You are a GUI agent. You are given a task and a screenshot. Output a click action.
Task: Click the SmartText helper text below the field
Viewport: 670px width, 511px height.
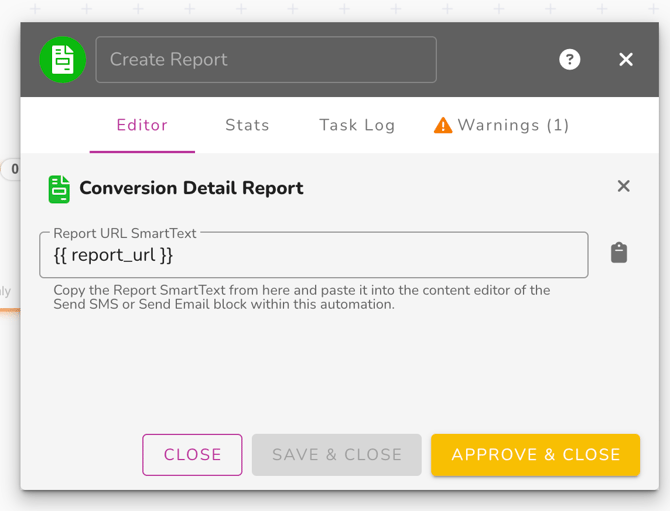[x=301, y=297]
